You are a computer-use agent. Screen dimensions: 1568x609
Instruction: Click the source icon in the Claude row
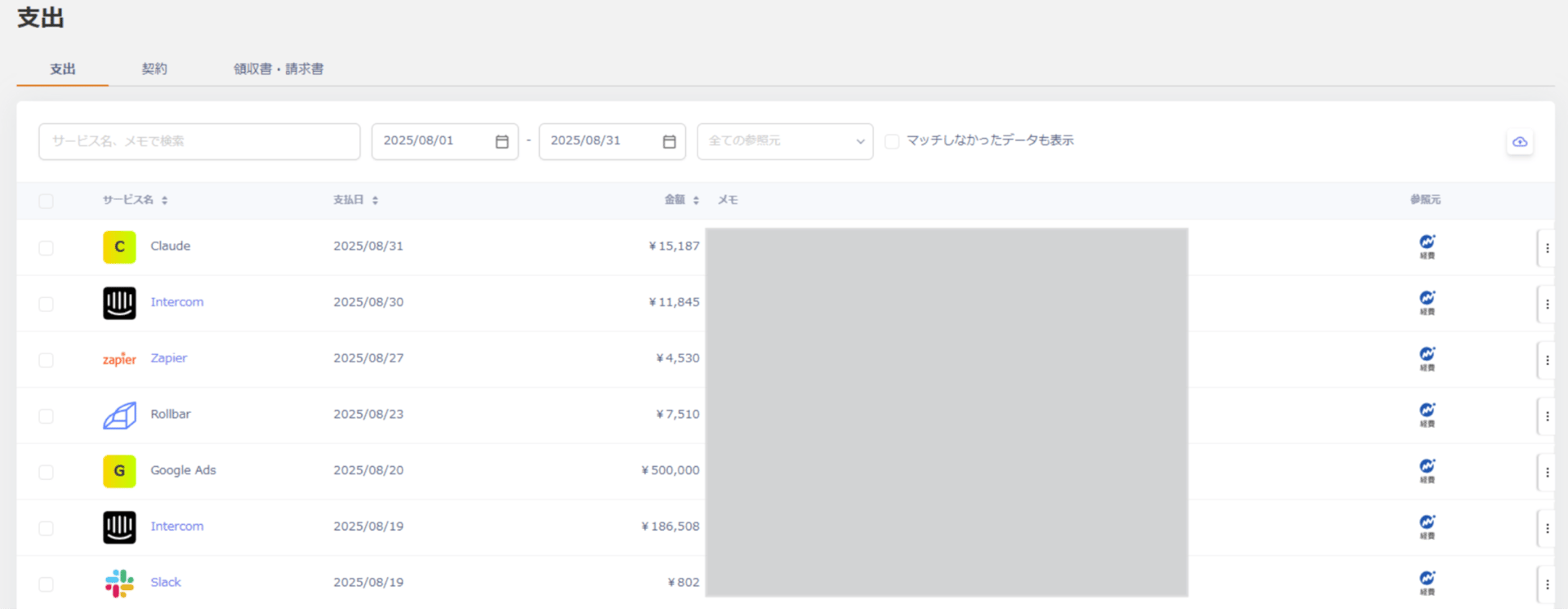click(x=1427, y=246)
